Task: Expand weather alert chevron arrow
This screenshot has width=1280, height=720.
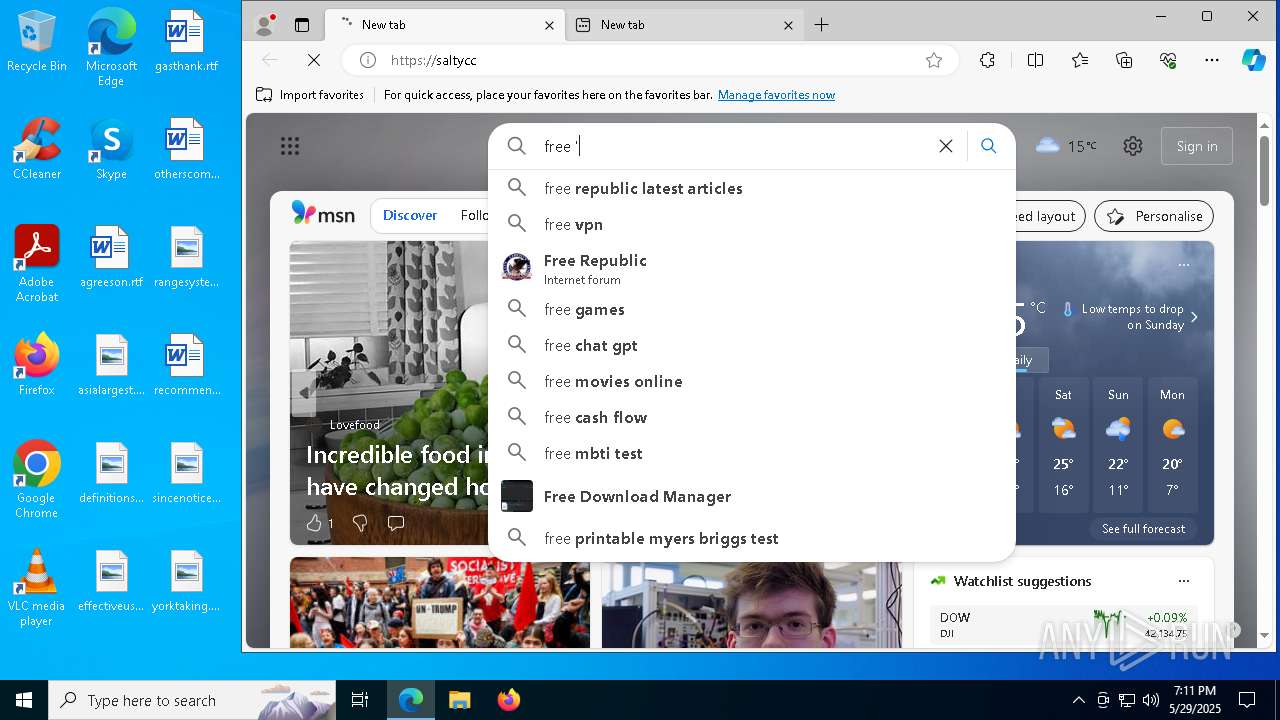Action: tap(1194, 317)
